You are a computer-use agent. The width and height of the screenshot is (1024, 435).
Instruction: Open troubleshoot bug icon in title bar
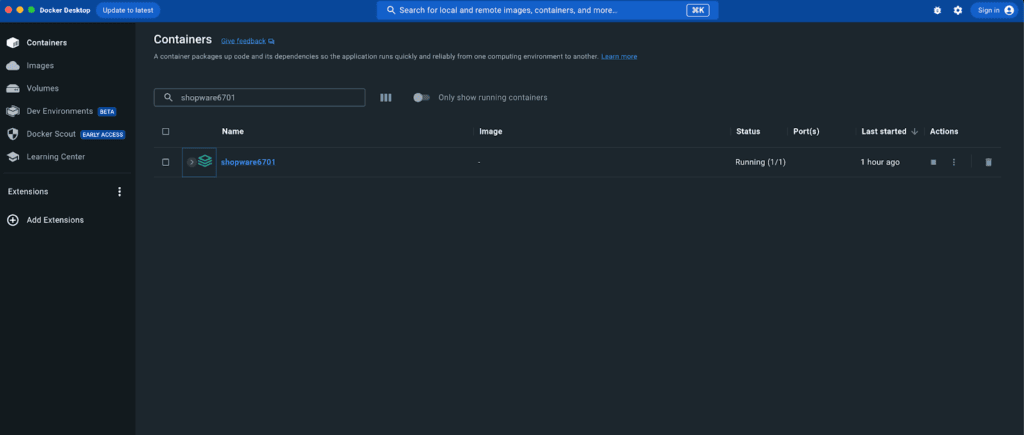click(937, 10)
